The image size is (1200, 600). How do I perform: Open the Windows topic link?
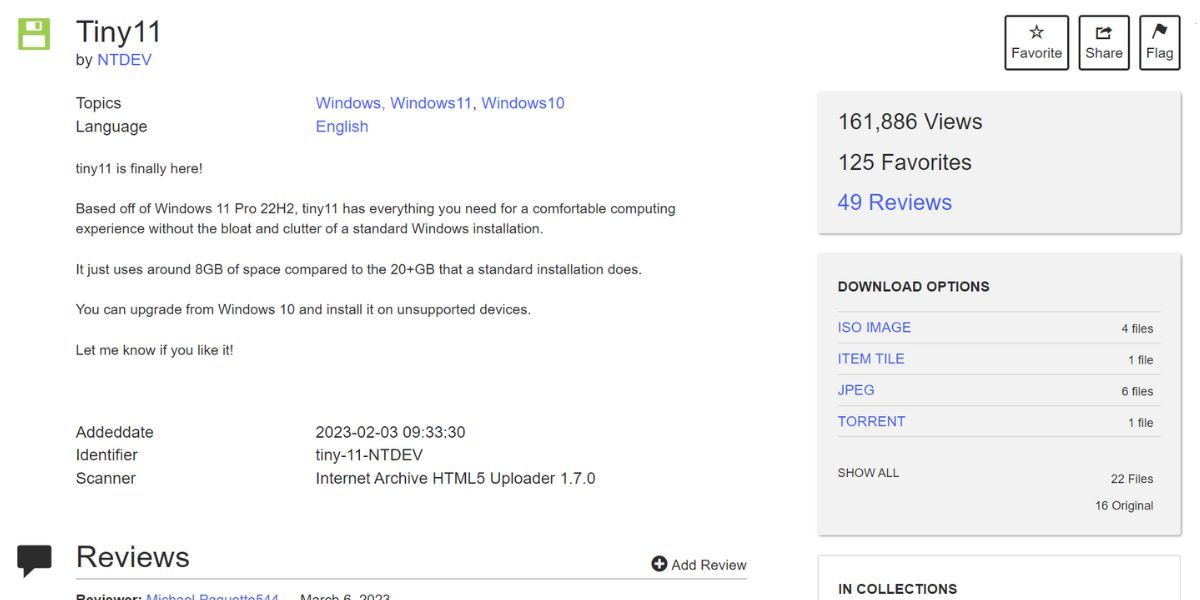(x=348, y=103)
